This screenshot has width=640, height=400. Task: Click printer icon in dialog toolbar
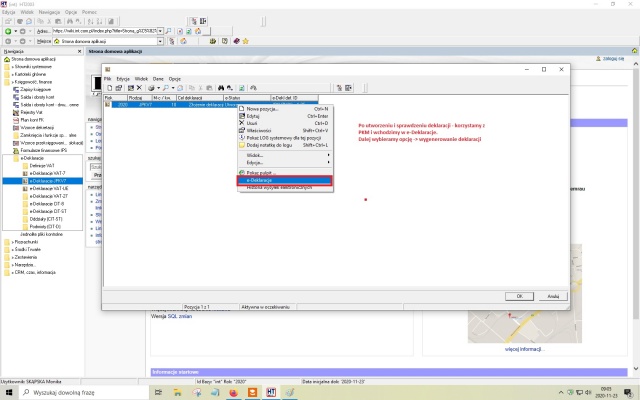(151, 88)
